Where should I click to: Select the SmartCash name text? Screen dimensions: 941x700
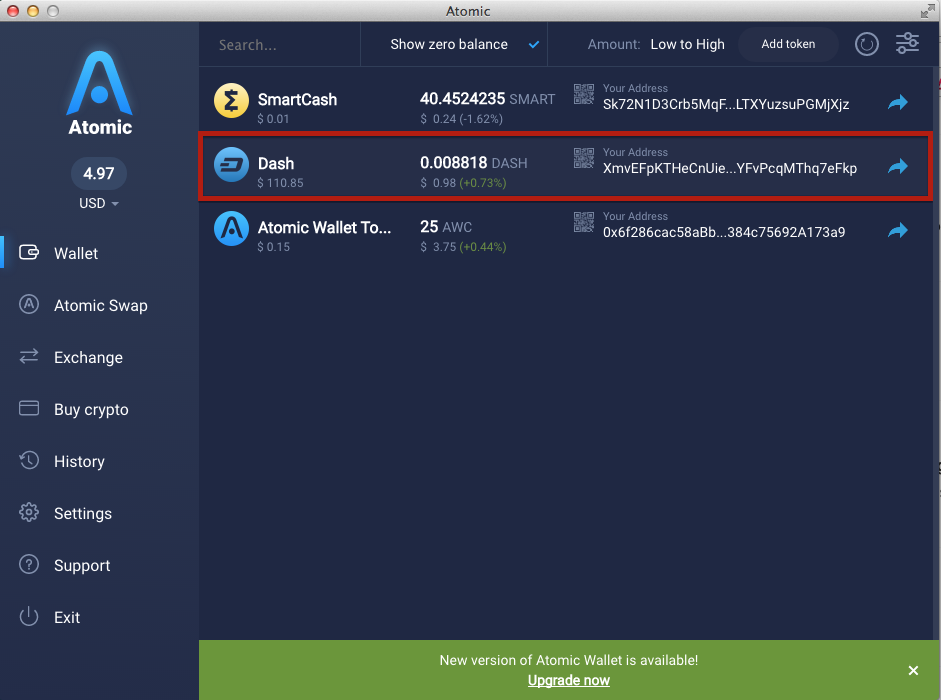pyautogui.click(x=297, y=100)
